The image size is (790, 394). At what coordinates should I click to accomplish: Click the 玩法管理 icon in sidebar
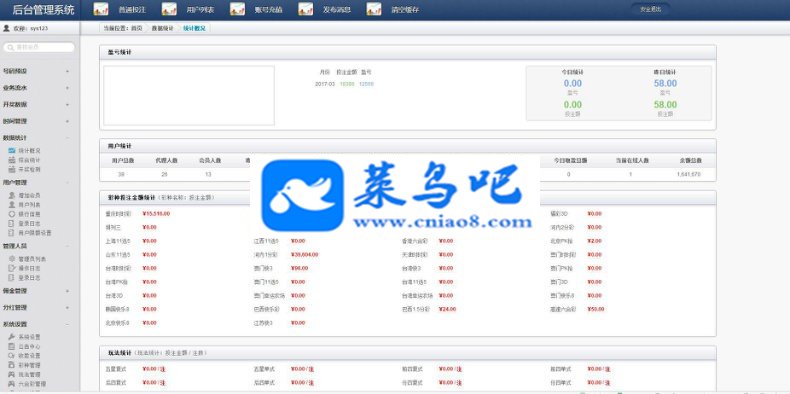click(x=12, y=374)
